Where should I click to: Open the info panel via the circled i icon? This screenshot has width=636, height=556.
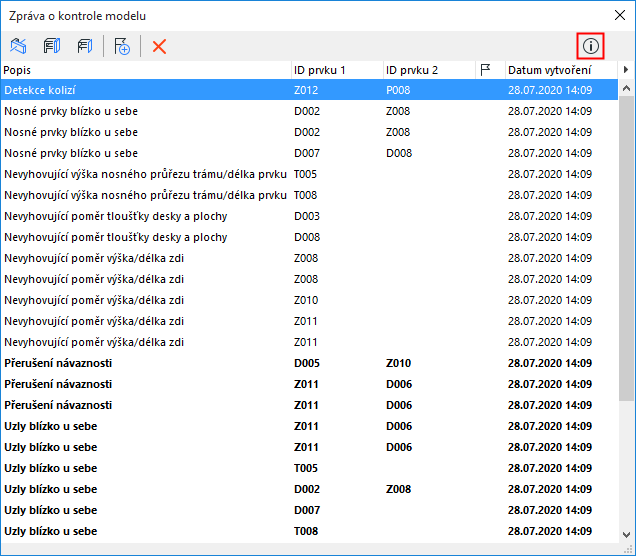591,46
